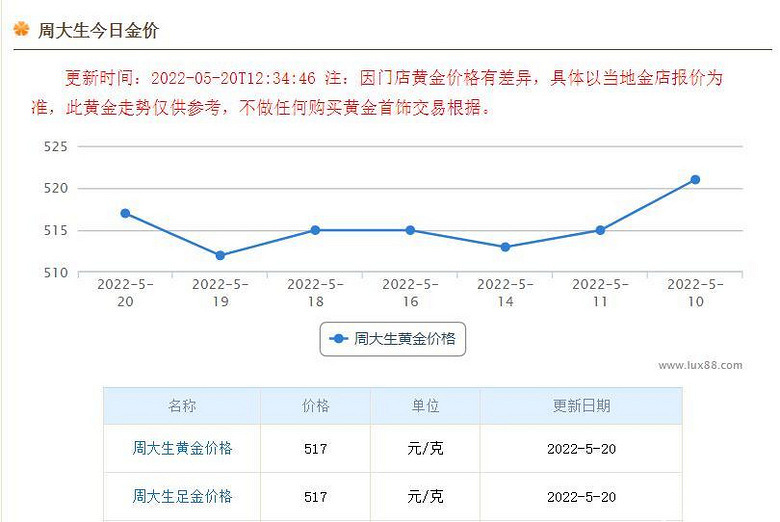Screen dimensions: 780x522
Task: Click the x-axis label 2022-5-20
Action: coord(125,293)
